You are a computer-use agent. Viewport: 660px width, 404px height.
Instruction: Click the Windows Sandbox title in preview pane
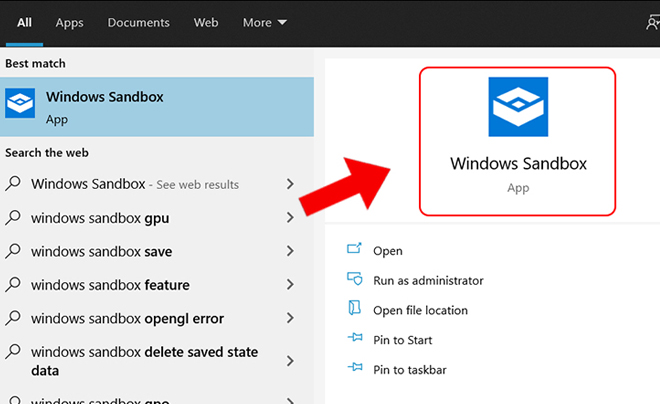518,164
